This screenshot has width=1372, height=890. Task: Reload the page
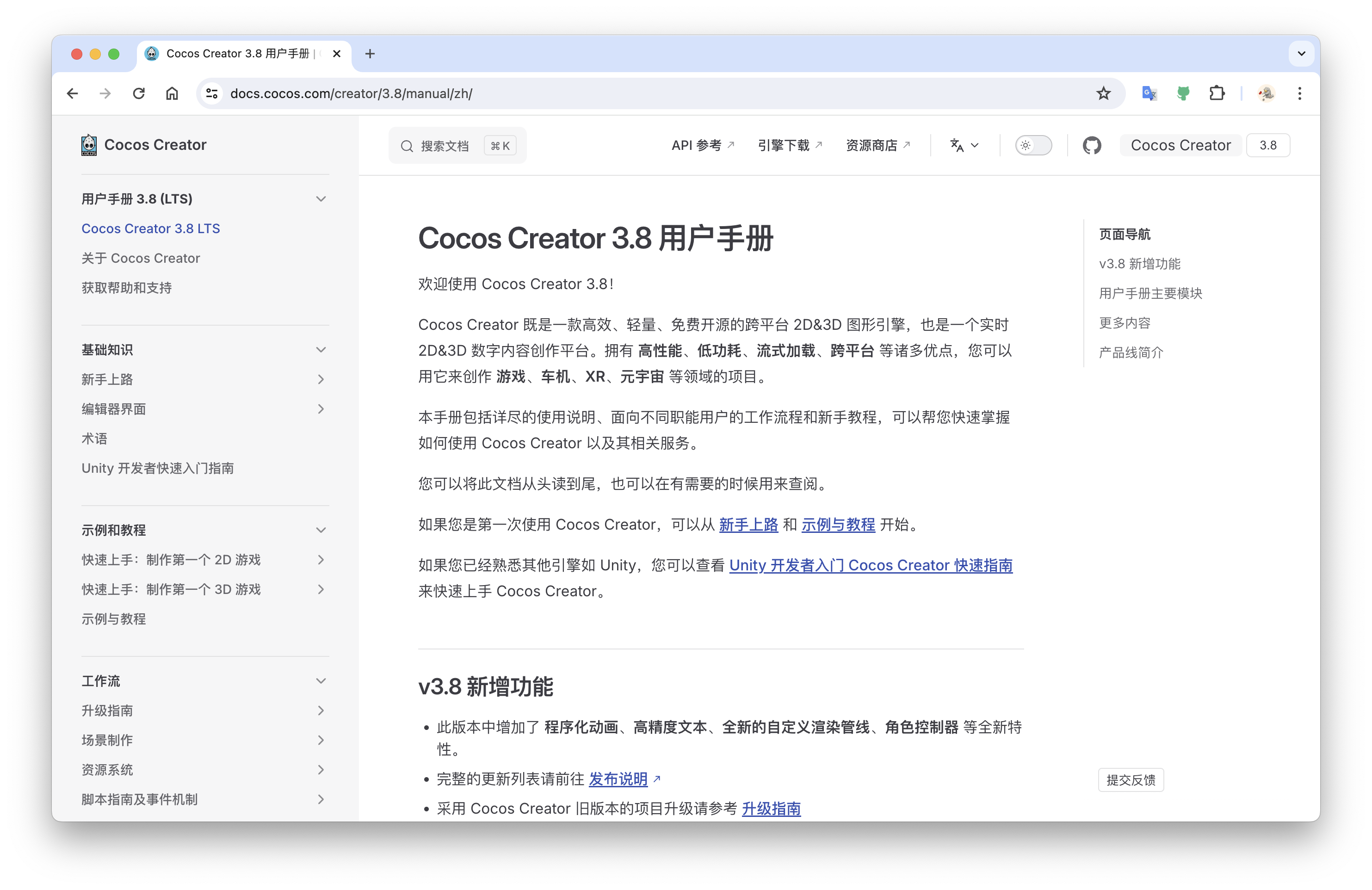[x=138, y=93]
